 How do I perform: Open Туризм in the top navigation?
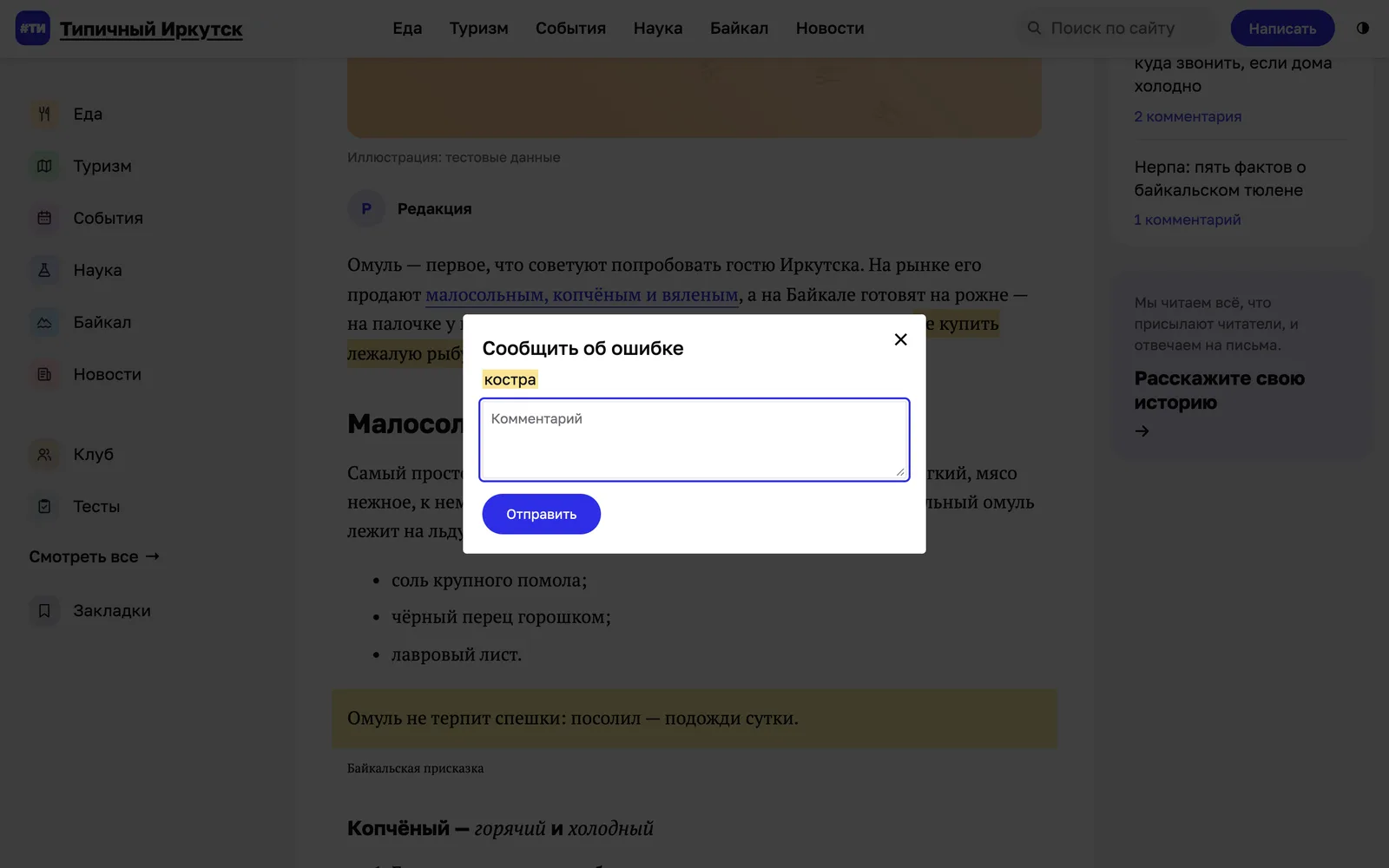(478, 28)
